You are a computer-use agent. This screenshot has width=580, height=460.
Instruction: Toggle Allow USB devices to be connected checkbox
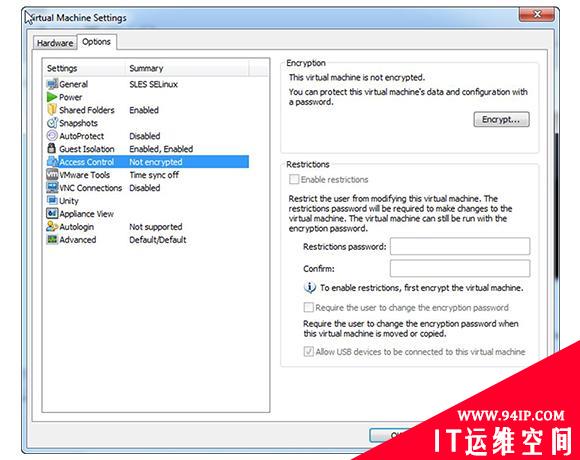[308, 351]
